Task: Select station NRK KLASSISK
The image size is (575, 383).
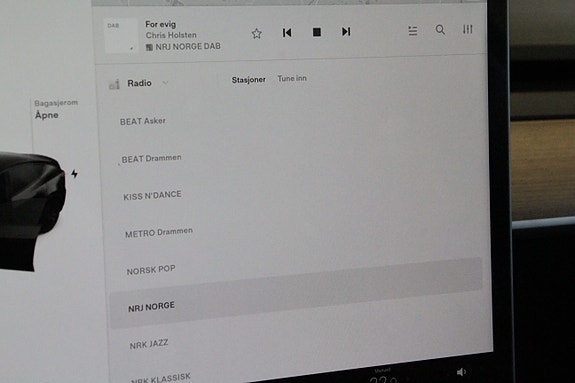Action: tap(161, 378)
